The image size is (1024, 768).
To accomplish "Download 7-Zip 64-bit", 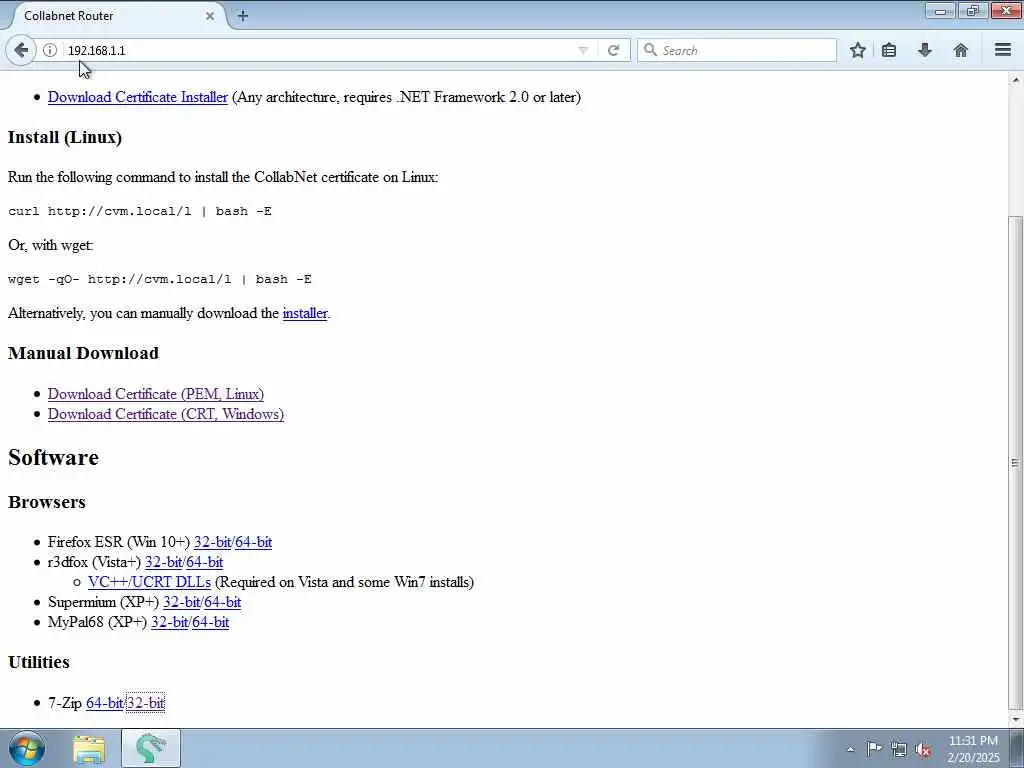I will [x=104, y=703].
